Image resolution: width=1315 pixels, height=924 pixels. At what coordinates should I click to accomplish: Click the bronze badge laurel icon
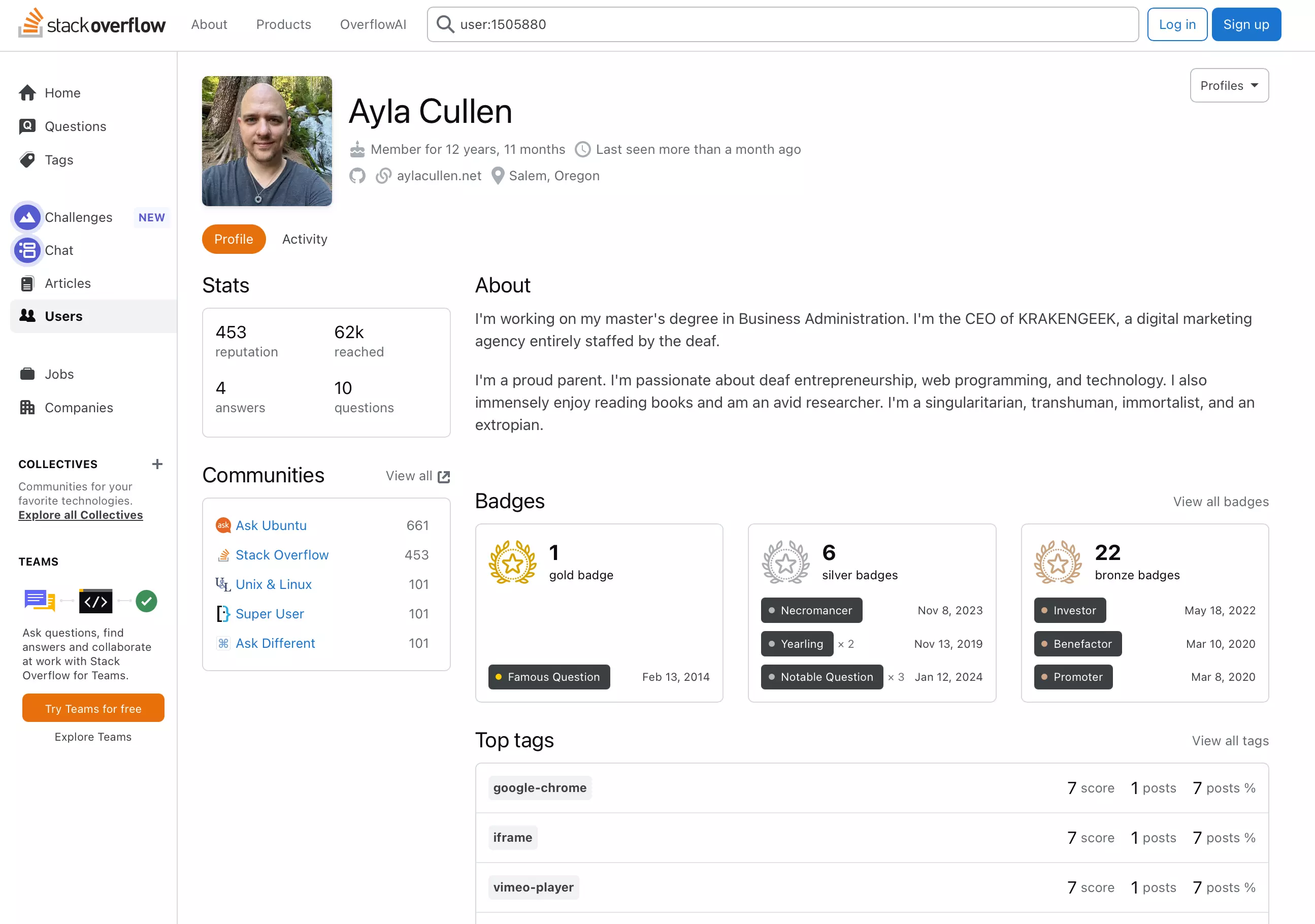click(1058, 563)
